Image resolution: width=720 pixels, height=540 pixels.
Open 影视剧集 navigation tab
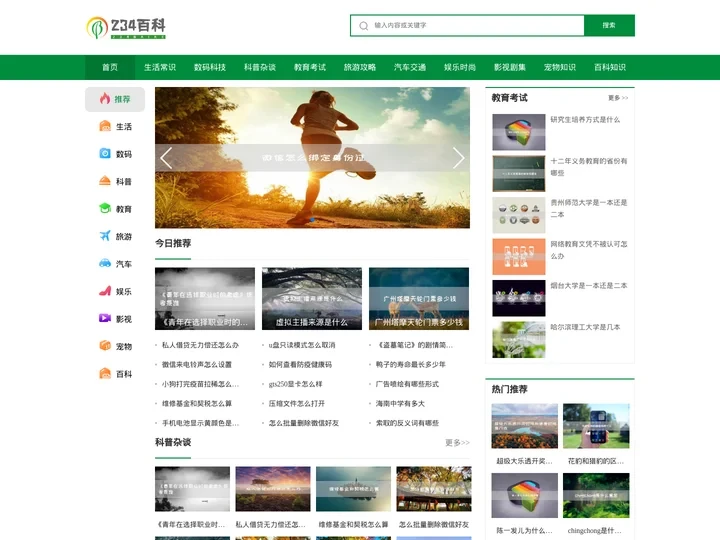click(x=510, y=68)
